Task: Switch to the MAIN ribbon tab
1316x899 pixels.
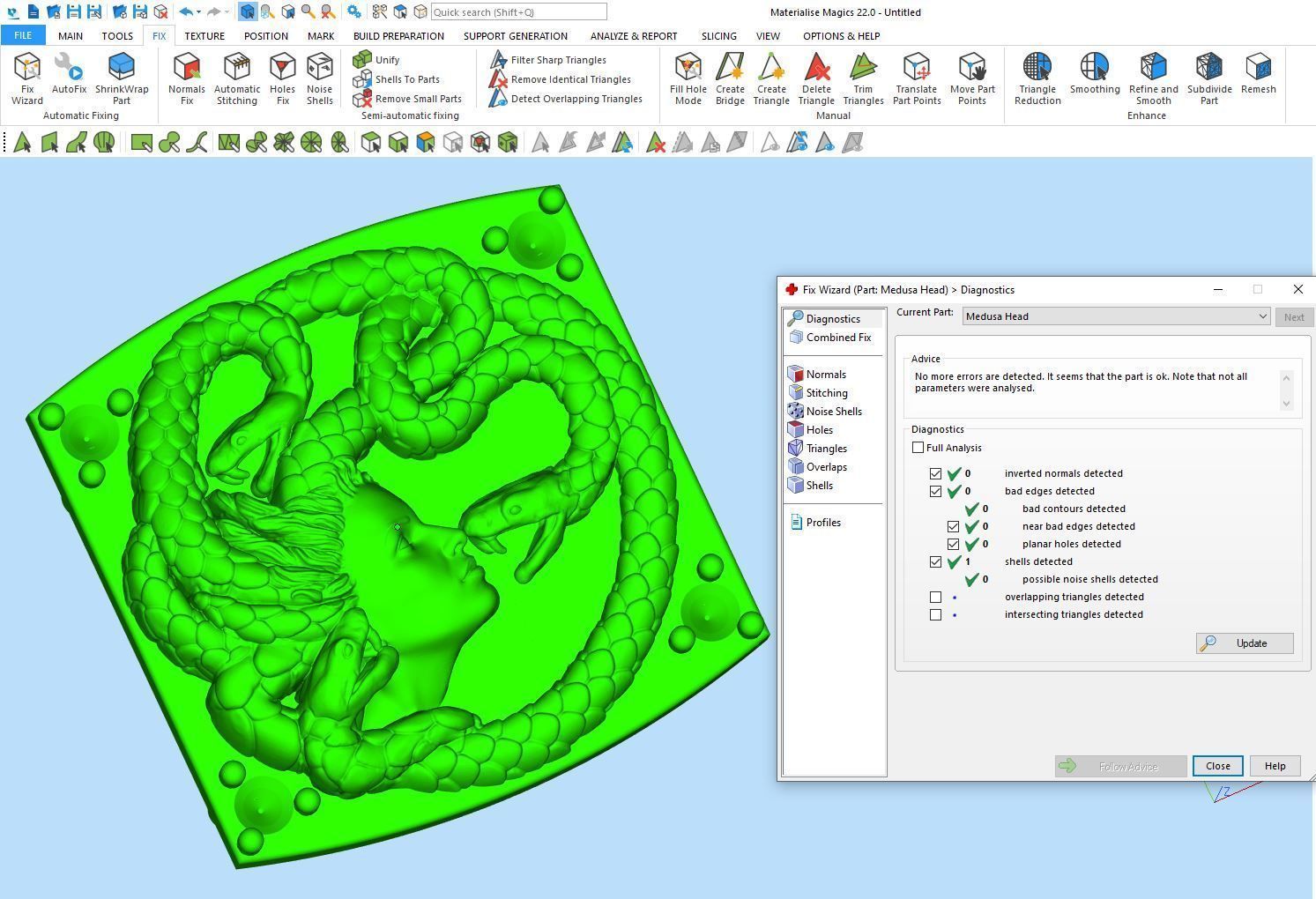Action: 71,36
